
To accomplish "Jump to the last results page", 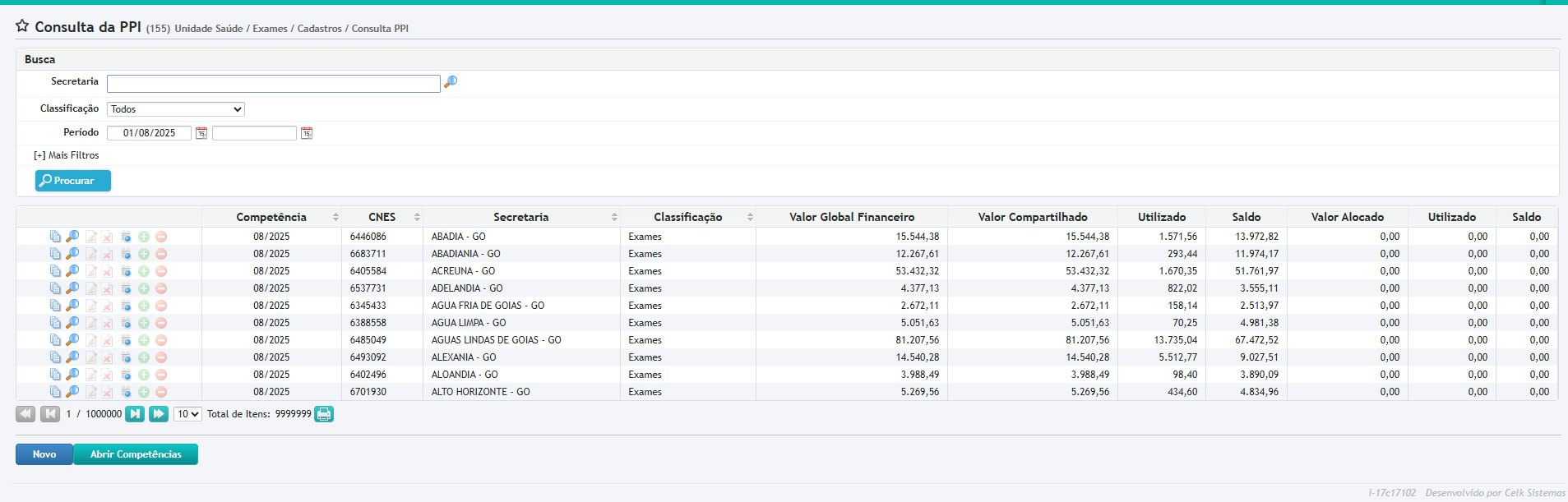I will (x=159, y=414).
